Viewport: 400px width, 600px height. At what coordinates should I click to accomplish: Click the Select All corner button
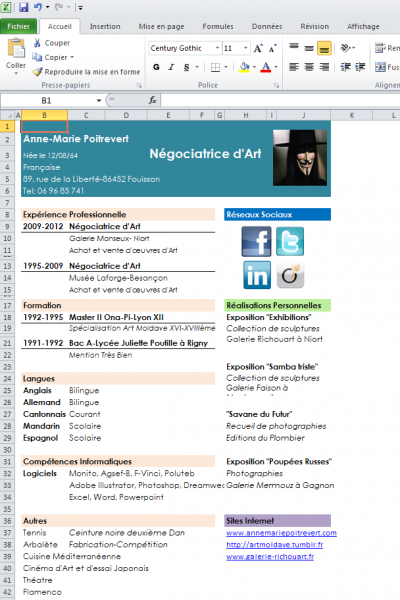coord(7,115)
